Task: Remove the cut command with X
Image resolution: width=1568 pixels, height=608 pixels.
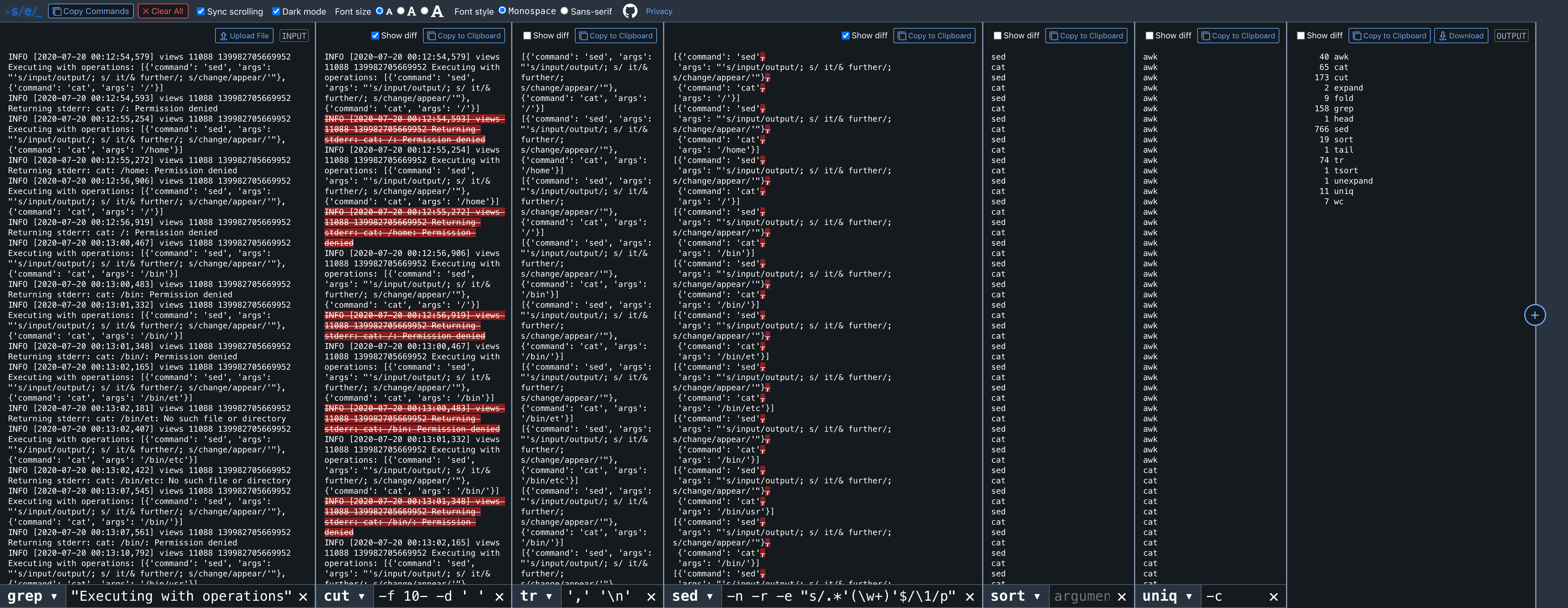Action: [x=499, y=596]
